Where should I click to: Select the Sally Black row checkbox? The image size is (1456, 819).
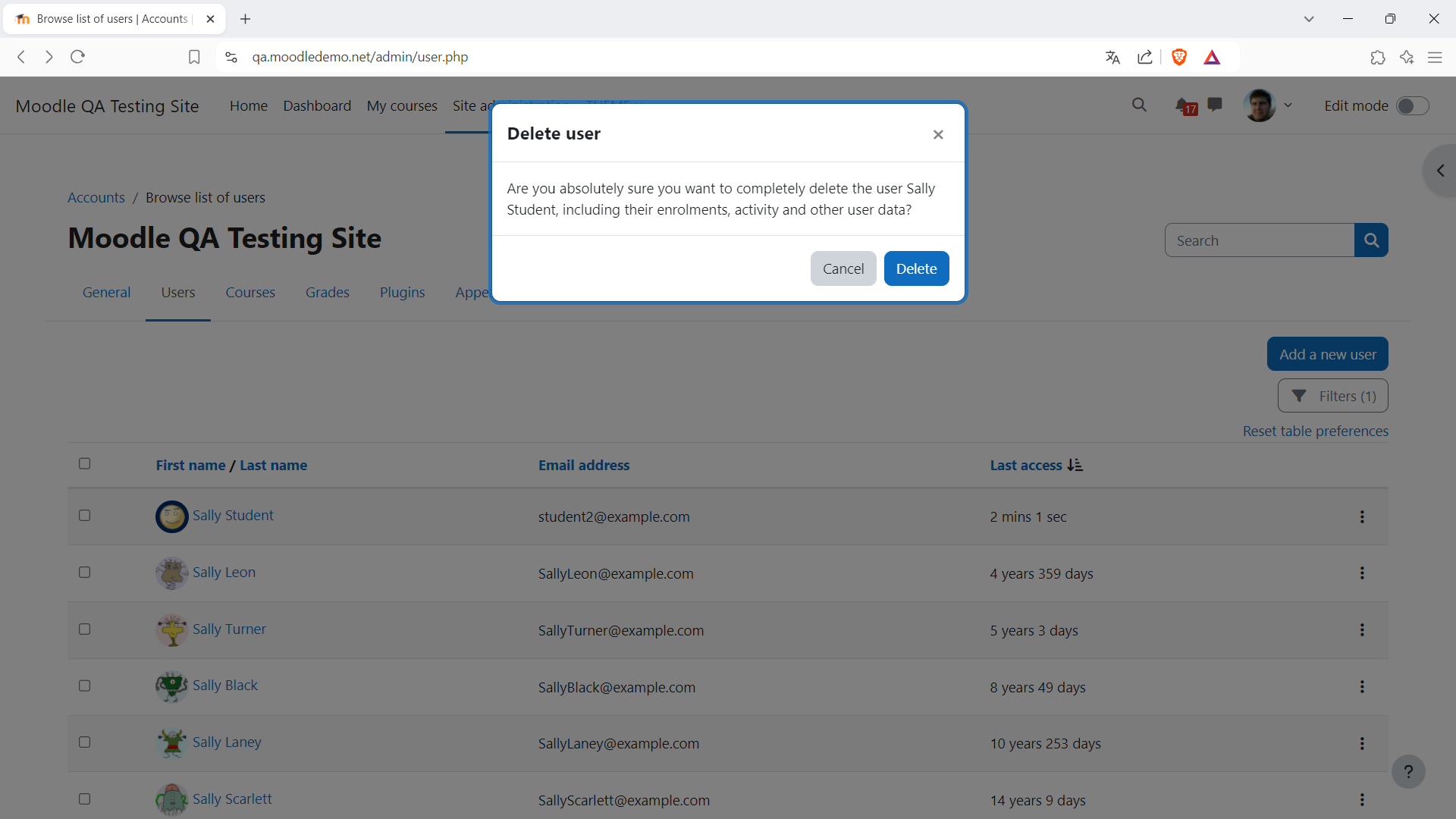[84, 686]
